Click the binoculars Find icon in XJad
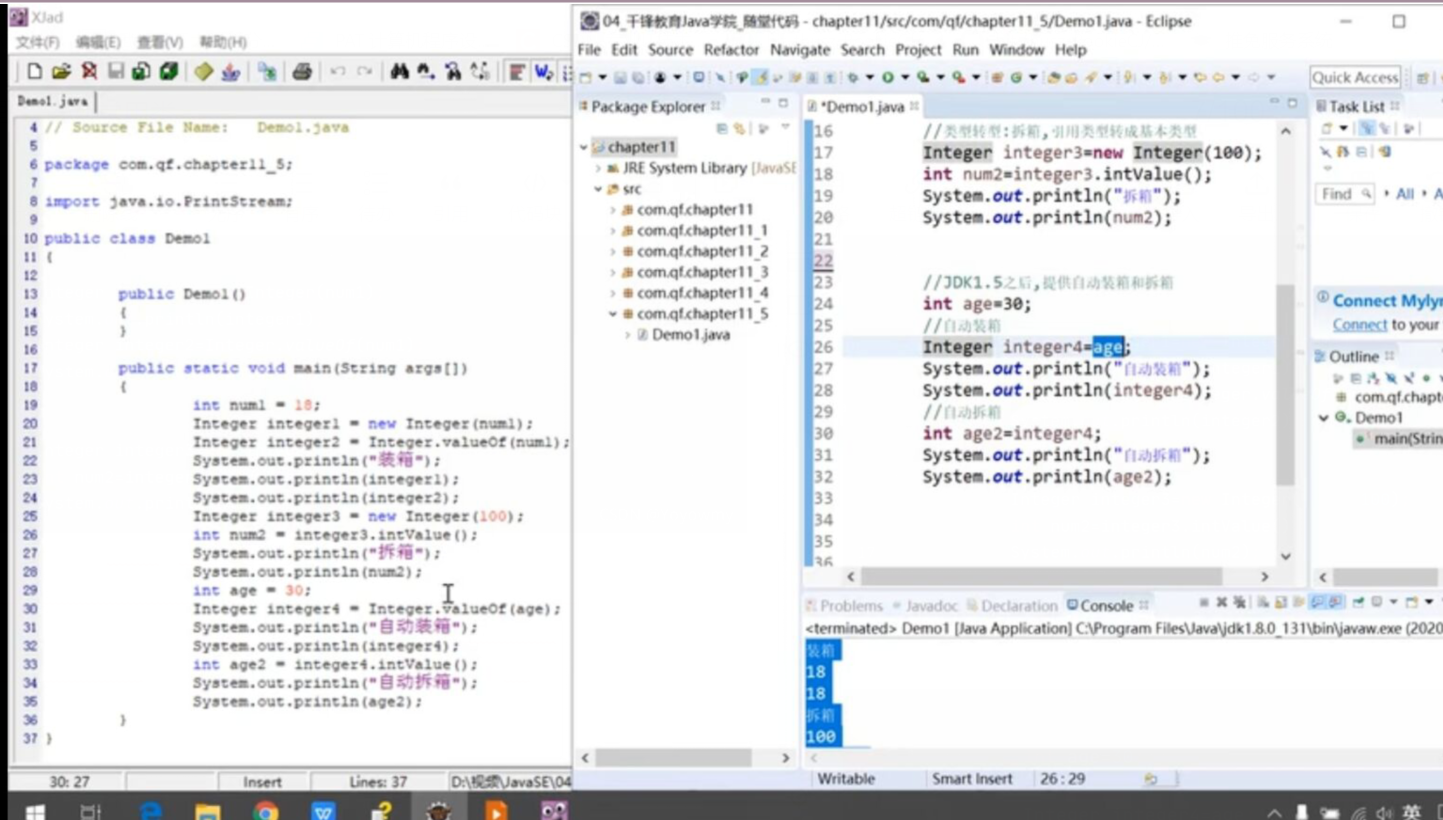The width and height of the screenshot is (1443, 820). 399,71
